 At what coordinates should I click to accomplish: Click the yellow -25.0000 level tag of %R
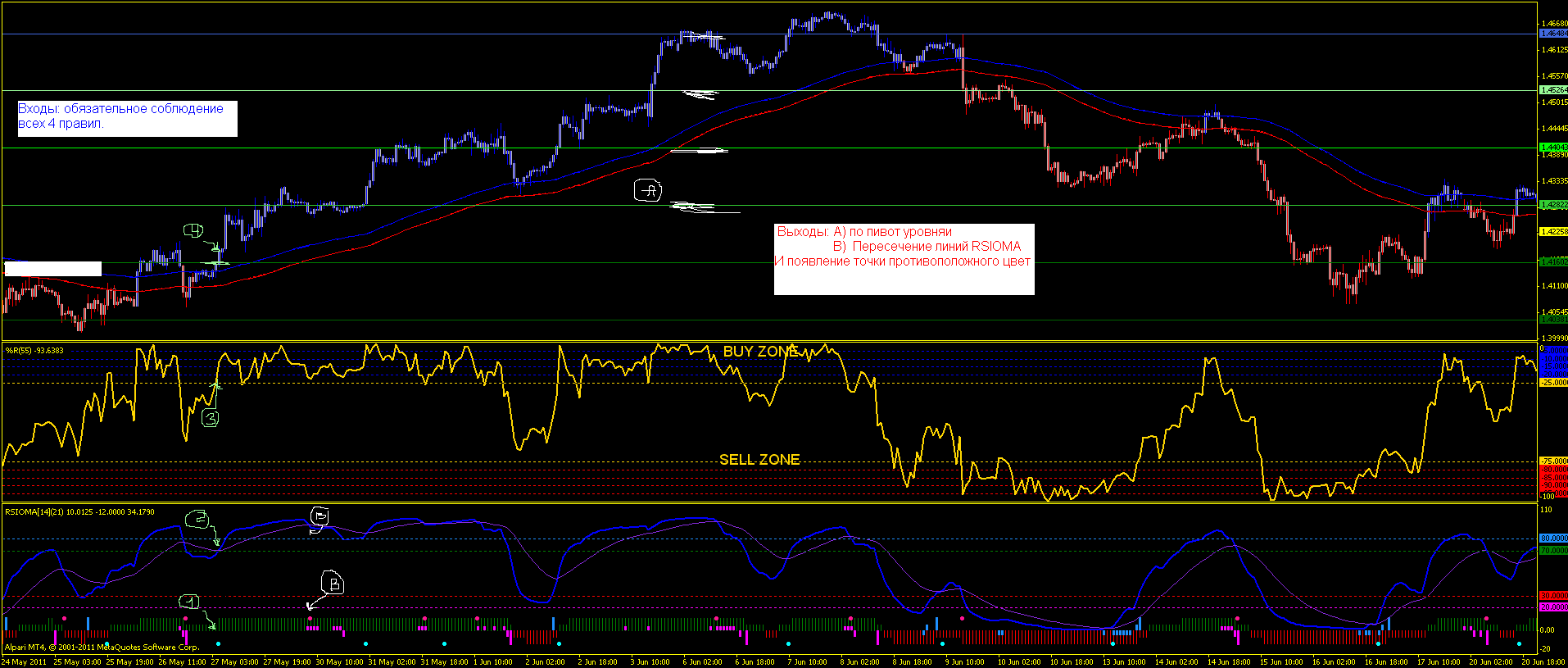[x=1554, y=383]
